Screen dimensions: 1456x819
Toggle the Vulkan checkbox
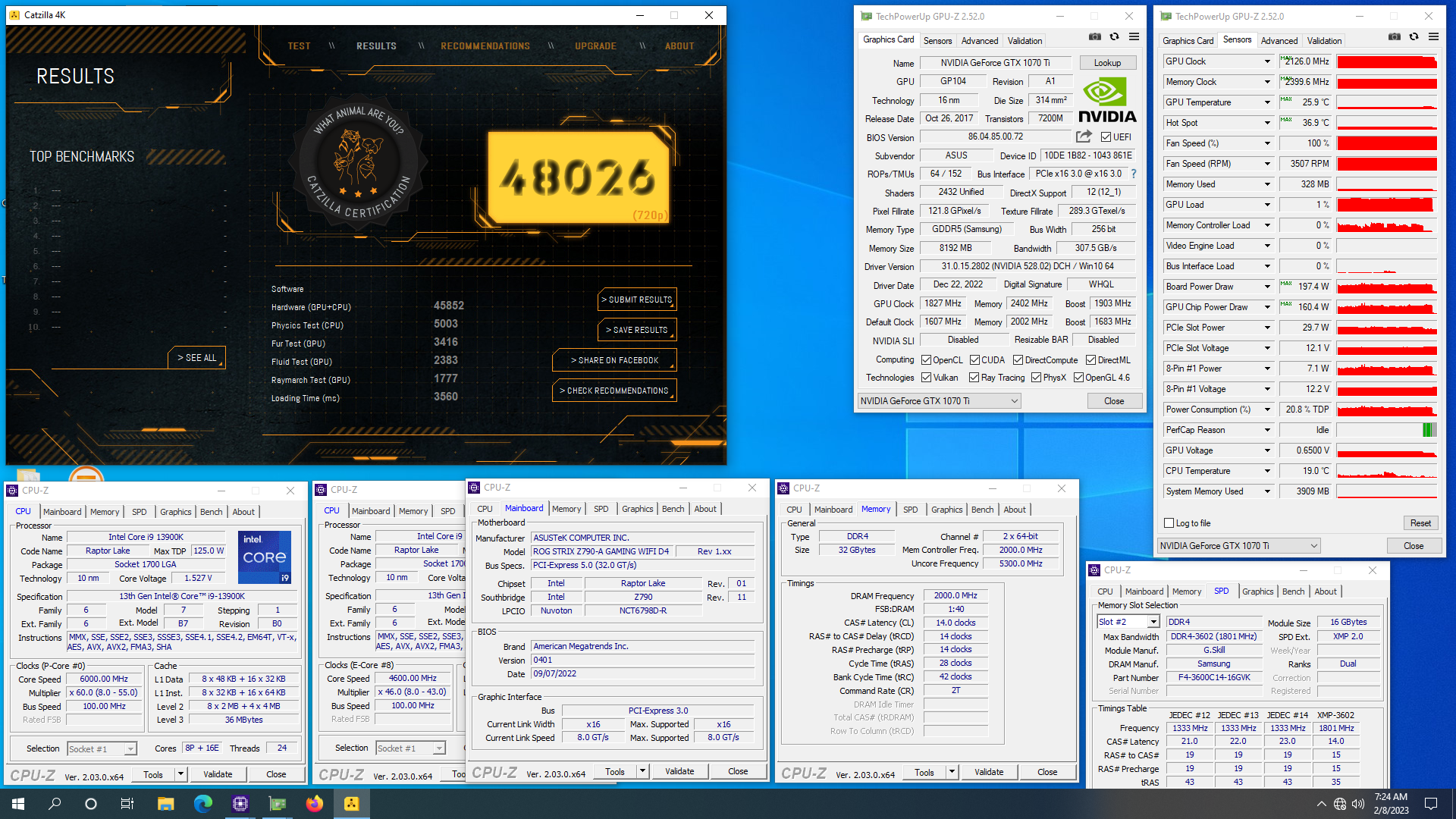pos(926,378)
